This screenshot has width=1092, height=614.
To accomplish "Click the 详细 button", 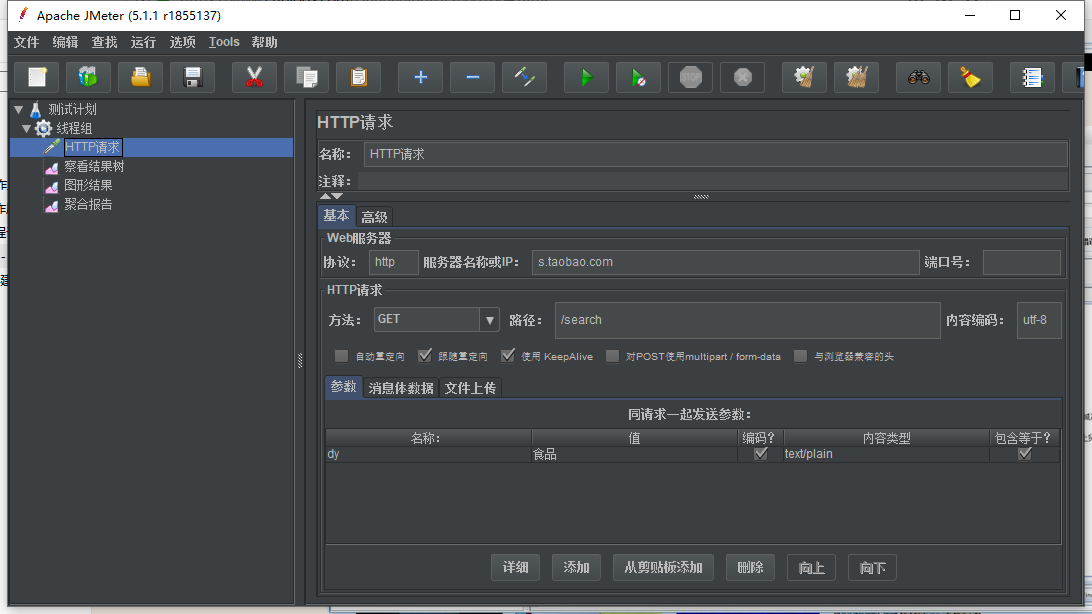I will tap(515, 567).
